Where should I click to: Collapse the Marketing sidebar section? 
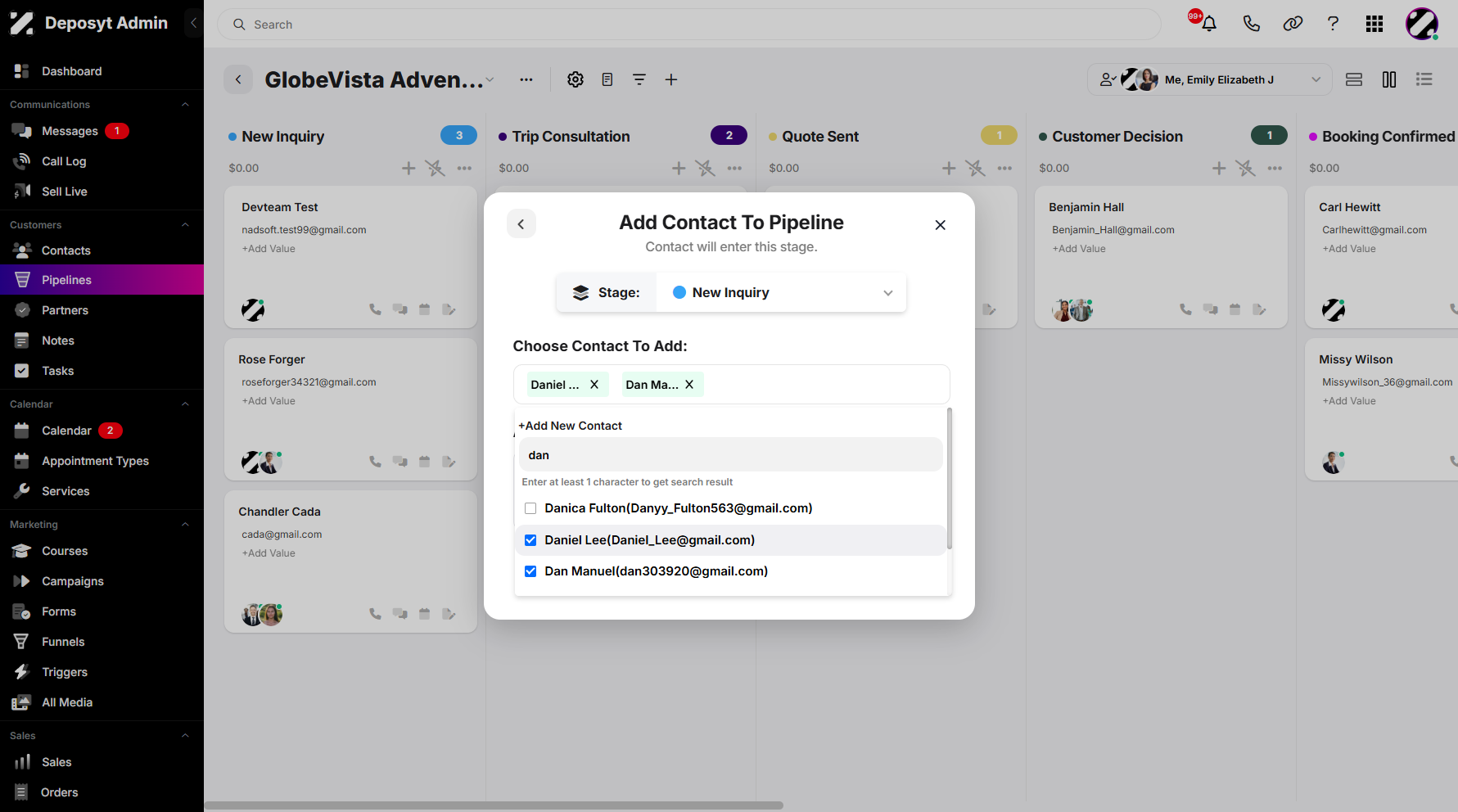pyautogui.click(x=185, y=525)
